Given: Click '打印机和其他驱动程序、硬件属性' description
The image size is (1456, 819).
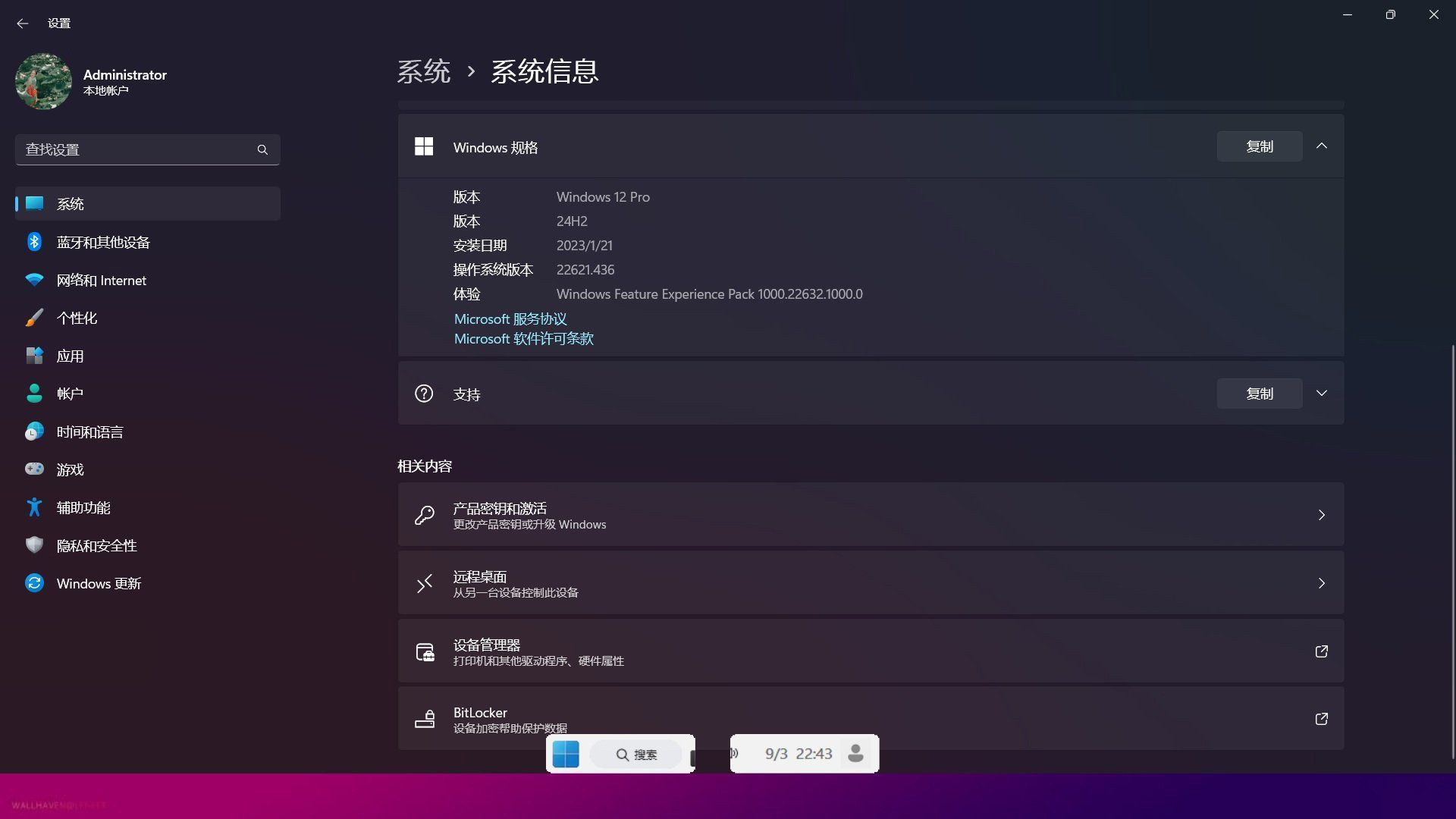Looking at the screenshot, I should click(x=538, y=661).
